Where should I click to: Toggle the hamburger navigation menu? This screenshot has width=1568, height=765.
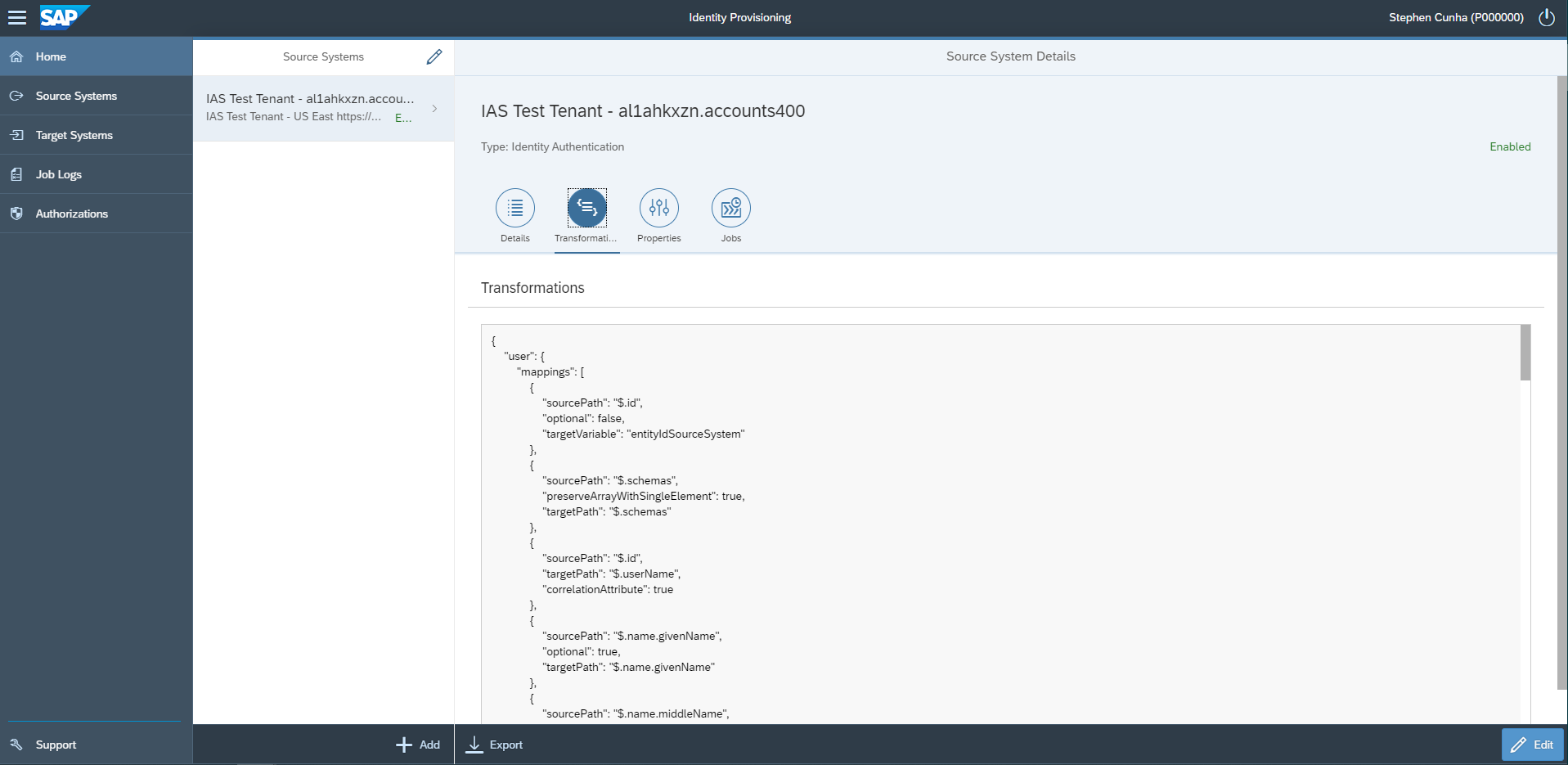click(x=17, y=17)
